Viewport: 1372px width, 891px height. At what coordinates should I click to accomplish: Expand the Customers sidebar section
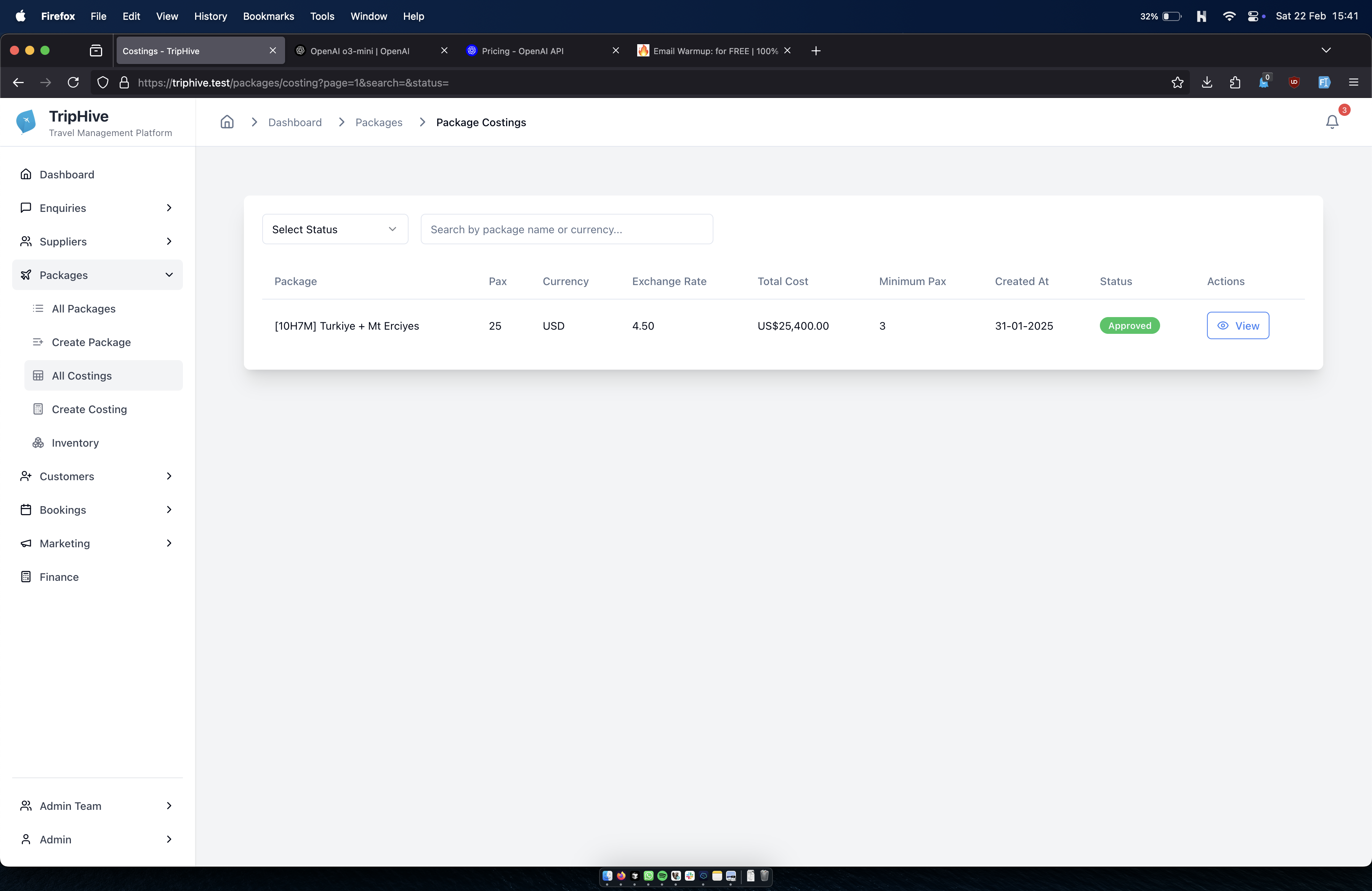169,476
